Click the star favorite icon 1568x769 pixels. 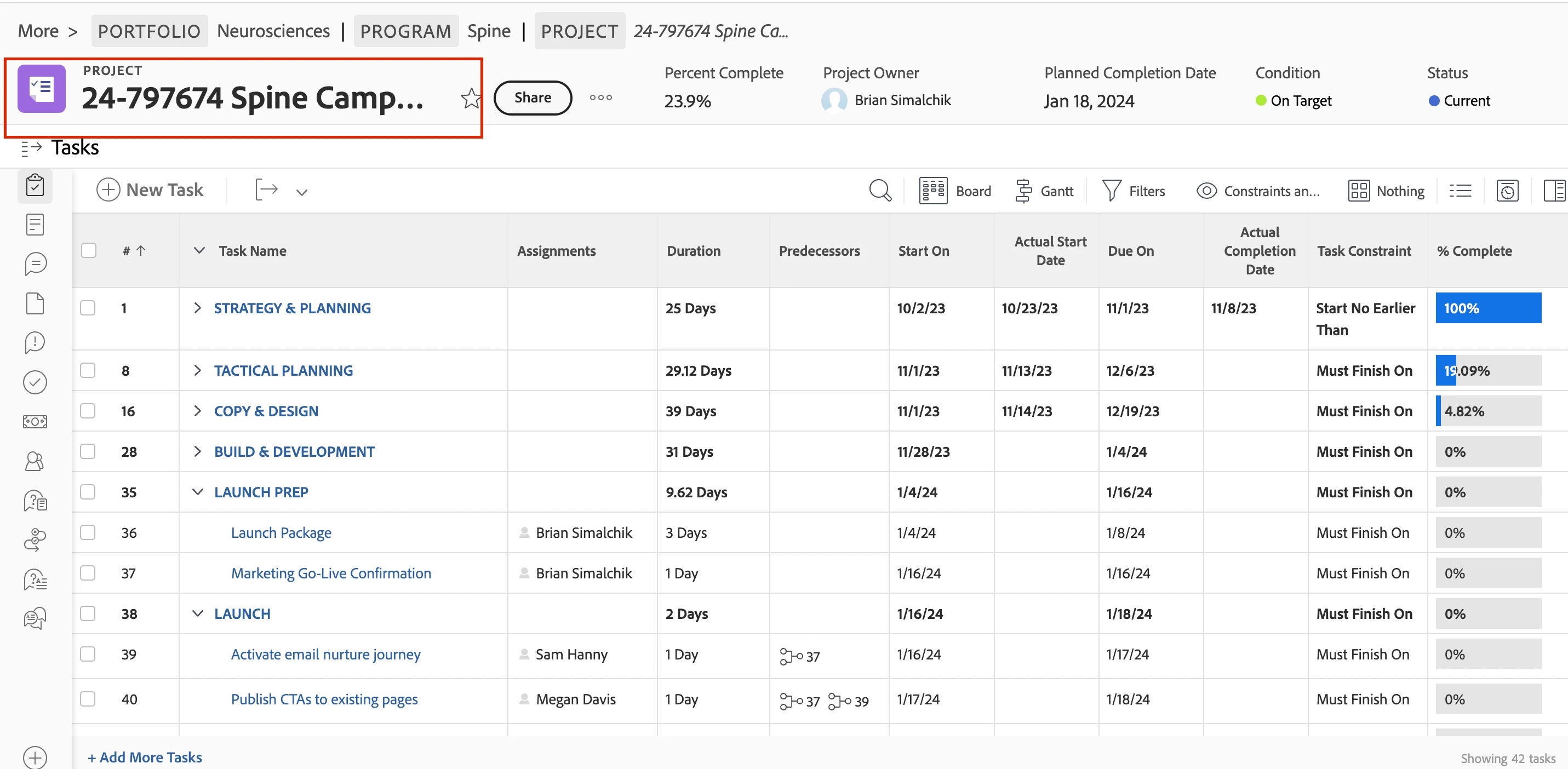click(470, 98)
